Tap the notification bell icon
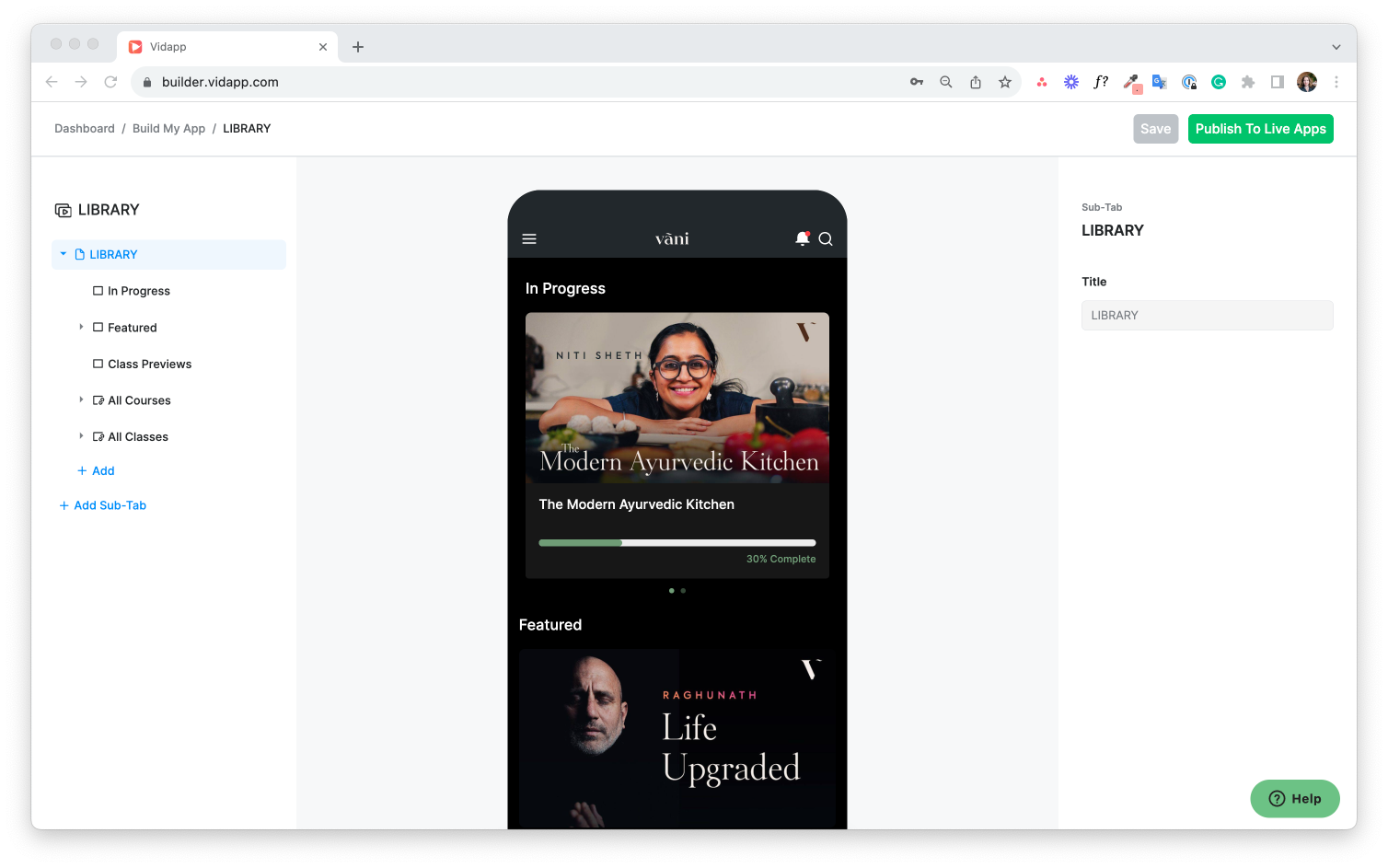 click(x=802, y=238)
